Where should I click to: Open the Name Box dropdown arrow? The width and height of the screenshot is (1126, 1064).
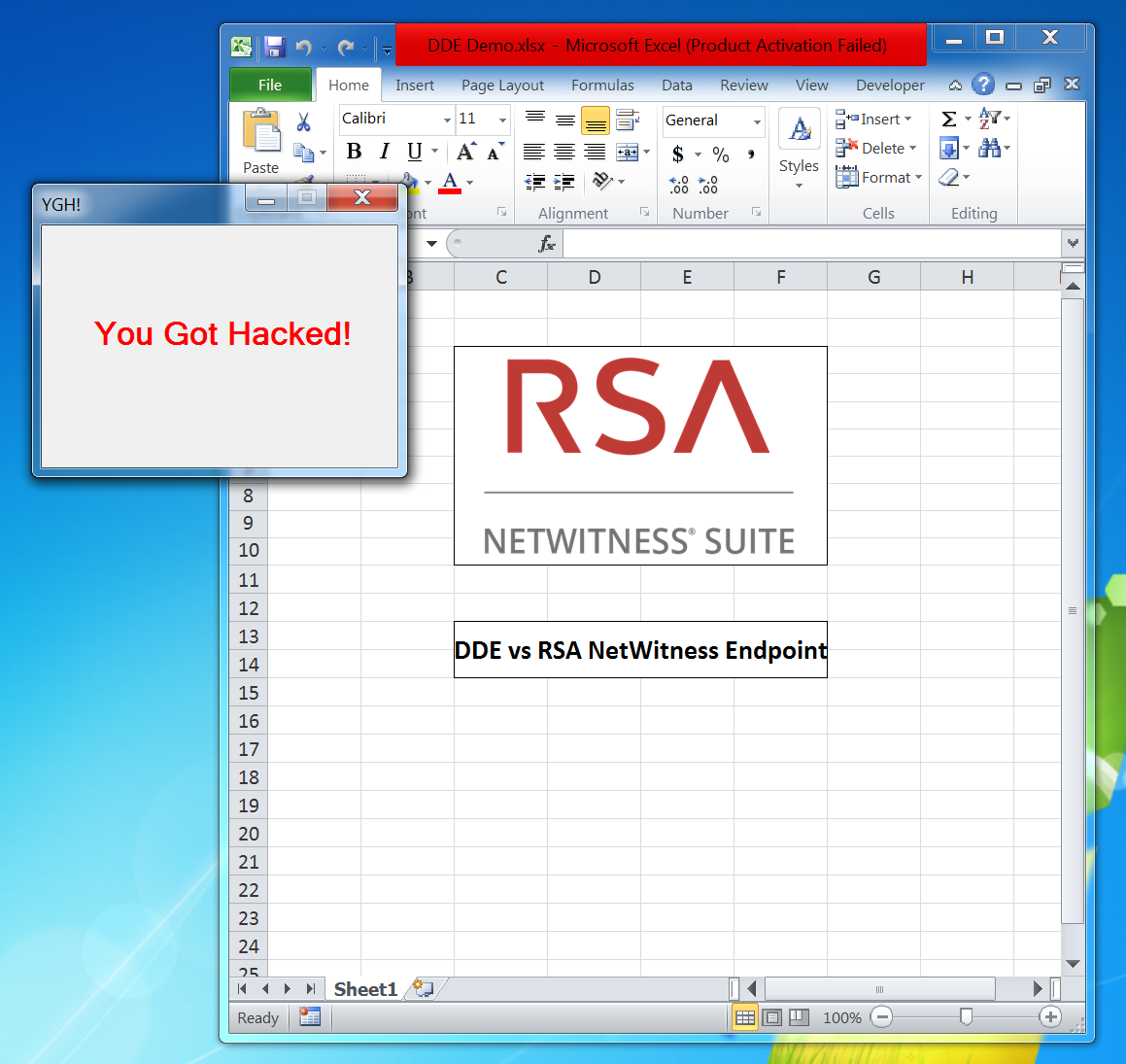point(431,244)
